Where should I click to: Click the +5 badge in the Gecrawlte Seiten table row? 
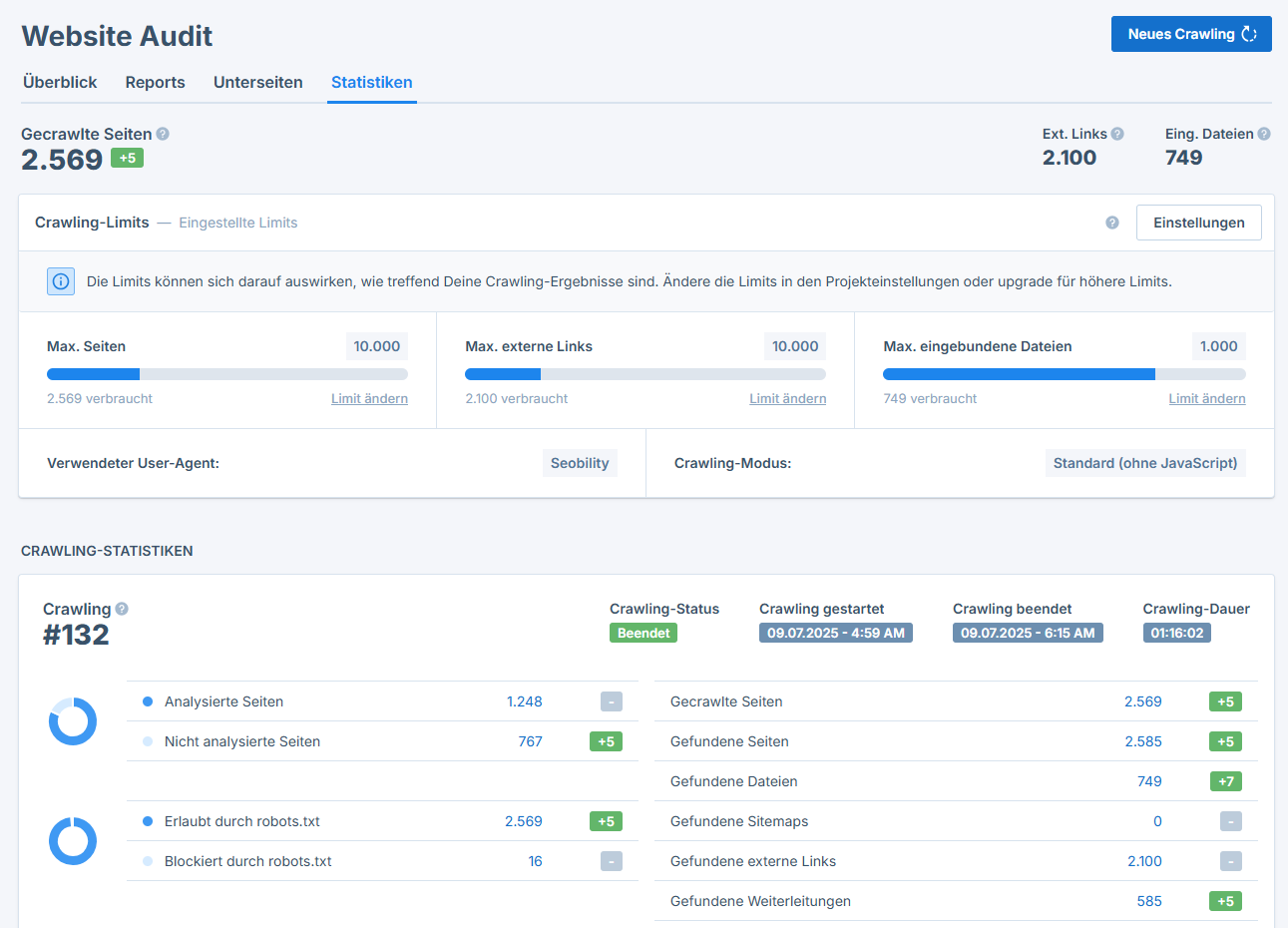point(1225,701)
